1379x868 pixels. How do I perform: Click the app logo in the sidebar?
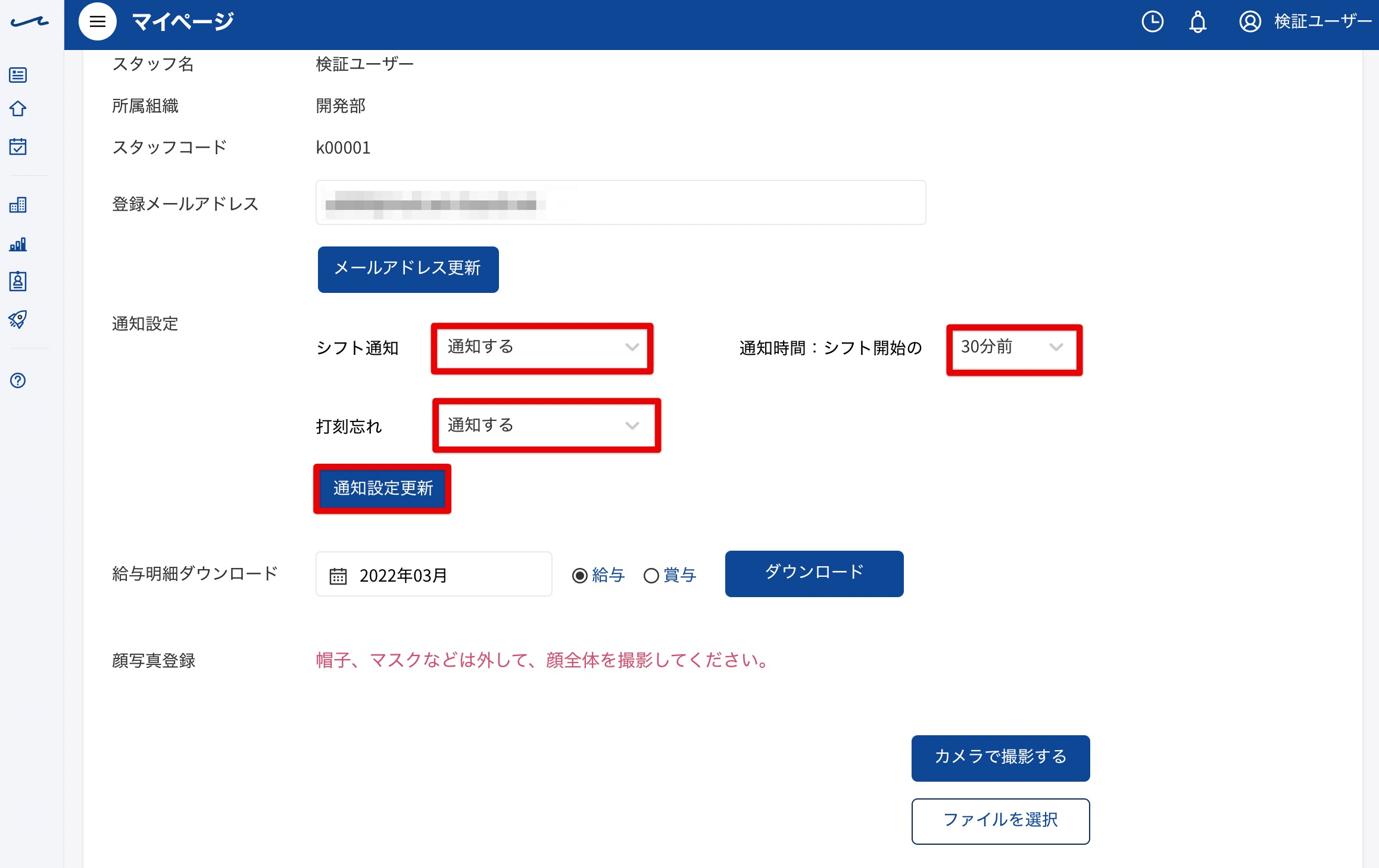[x=30, y=22]
